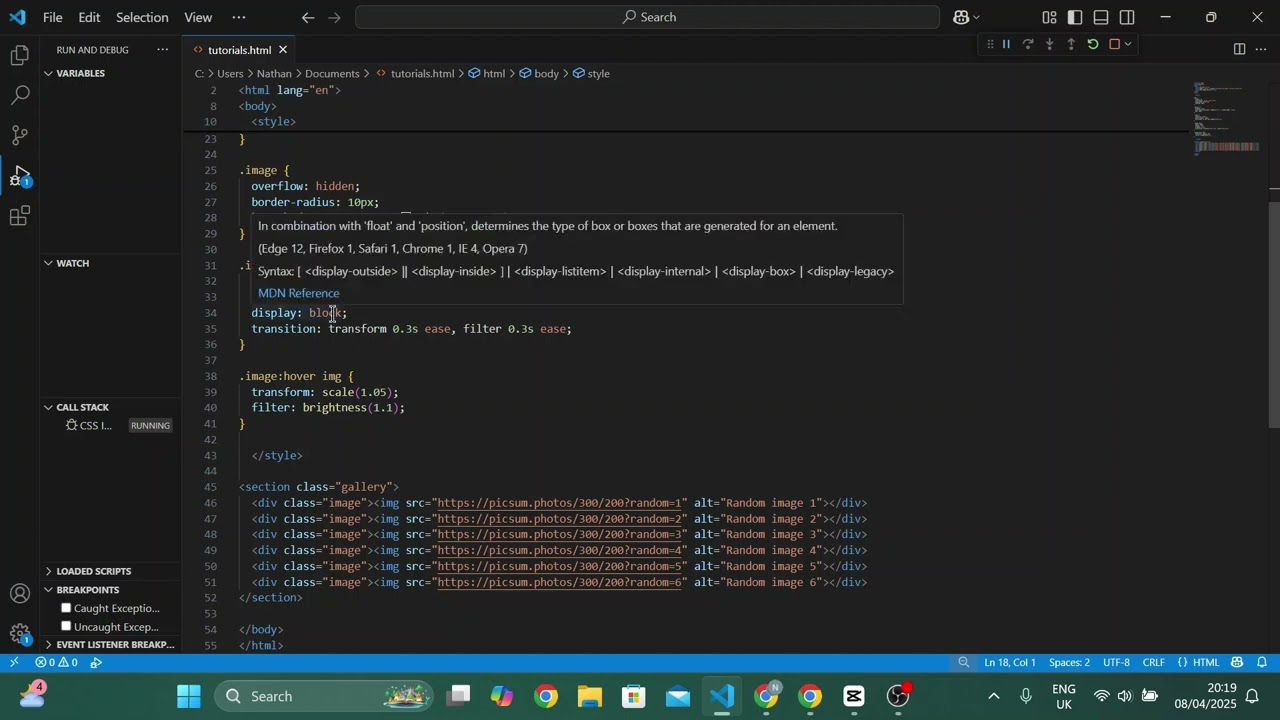Screen dimensions: 1280x720
Task: Open the Search view in activity bar
Action: point(20,95)
